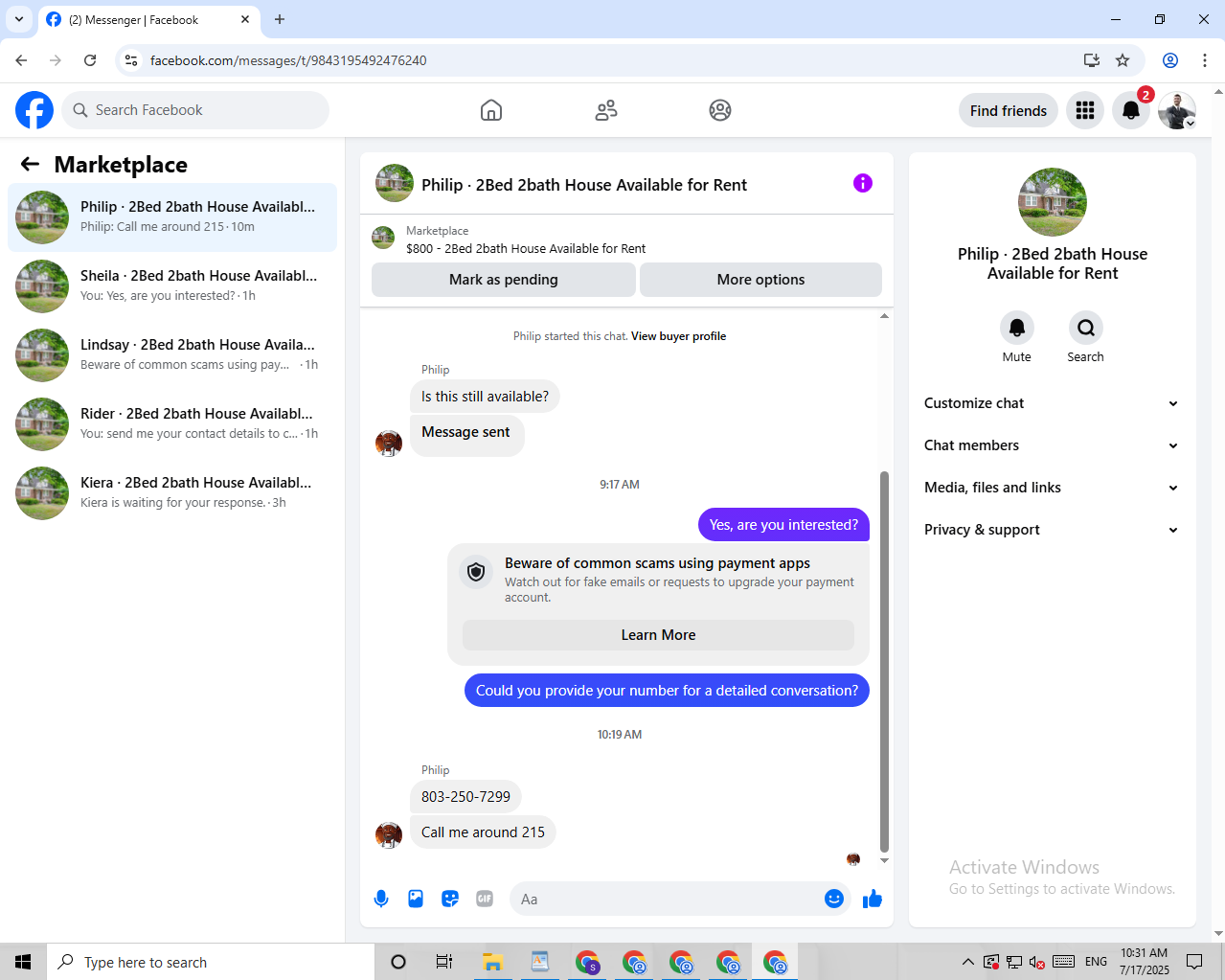Open Windows notification center icon
1225x980 pixels.
coord(1194,962)
